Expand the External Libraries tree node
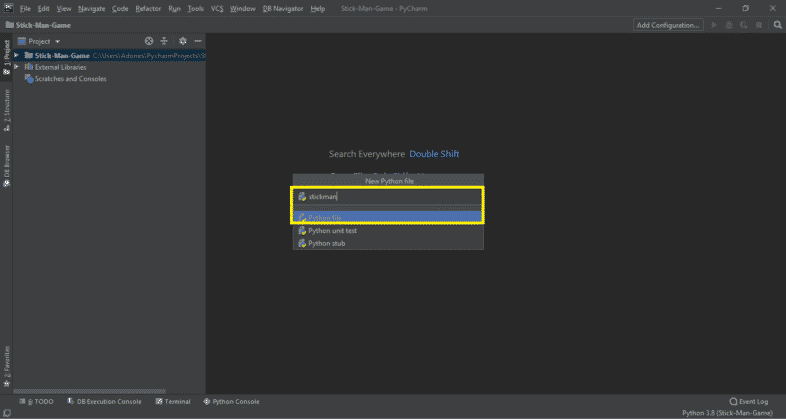 [x=16, y=67]
